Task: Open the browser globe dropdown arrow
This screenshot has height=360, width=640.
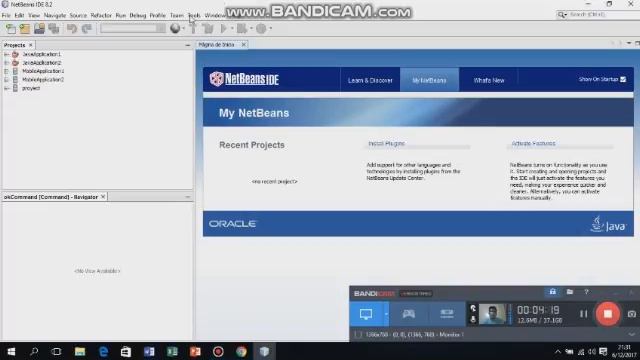Action: pyautogui.click(x=184, y=29)
